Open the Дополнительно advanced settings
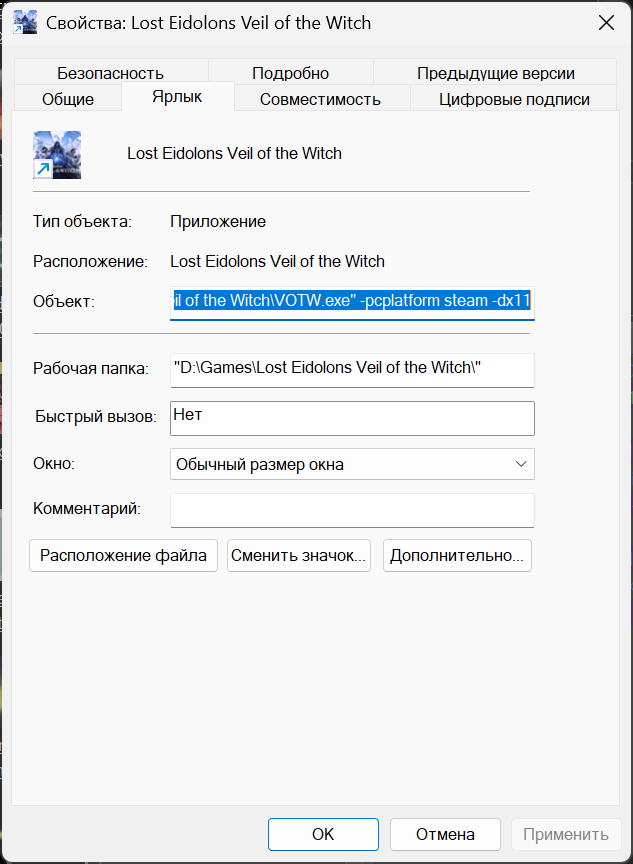 (457, 556)
